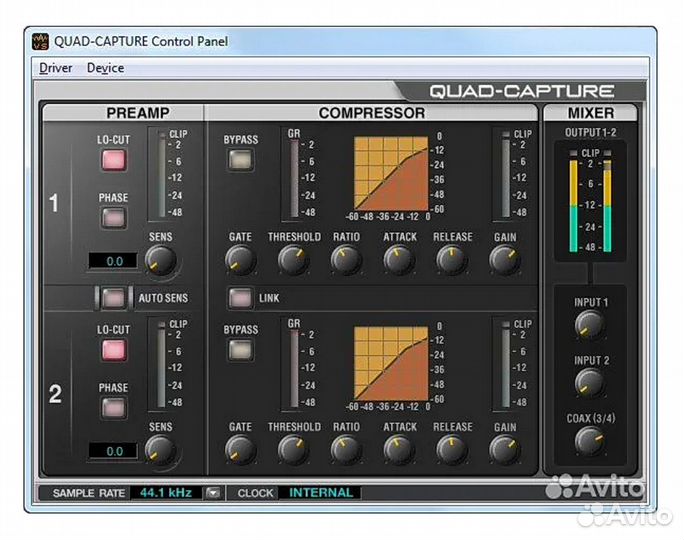Click channel 1 SENS knob
The width and height of the screenshot is (684, 540).
point(161,260)
